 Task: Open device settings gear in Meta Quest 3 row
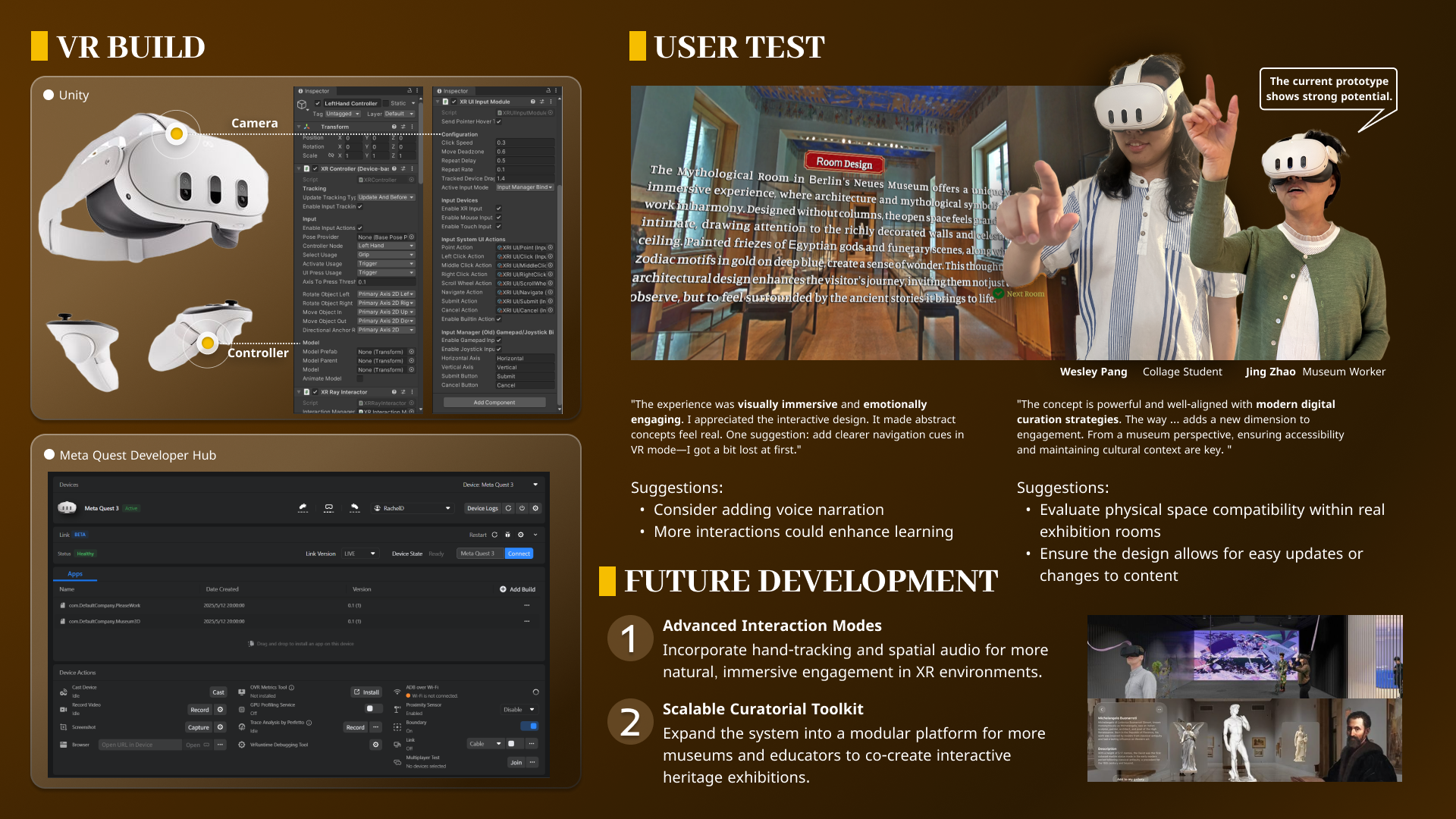(535, 508)
